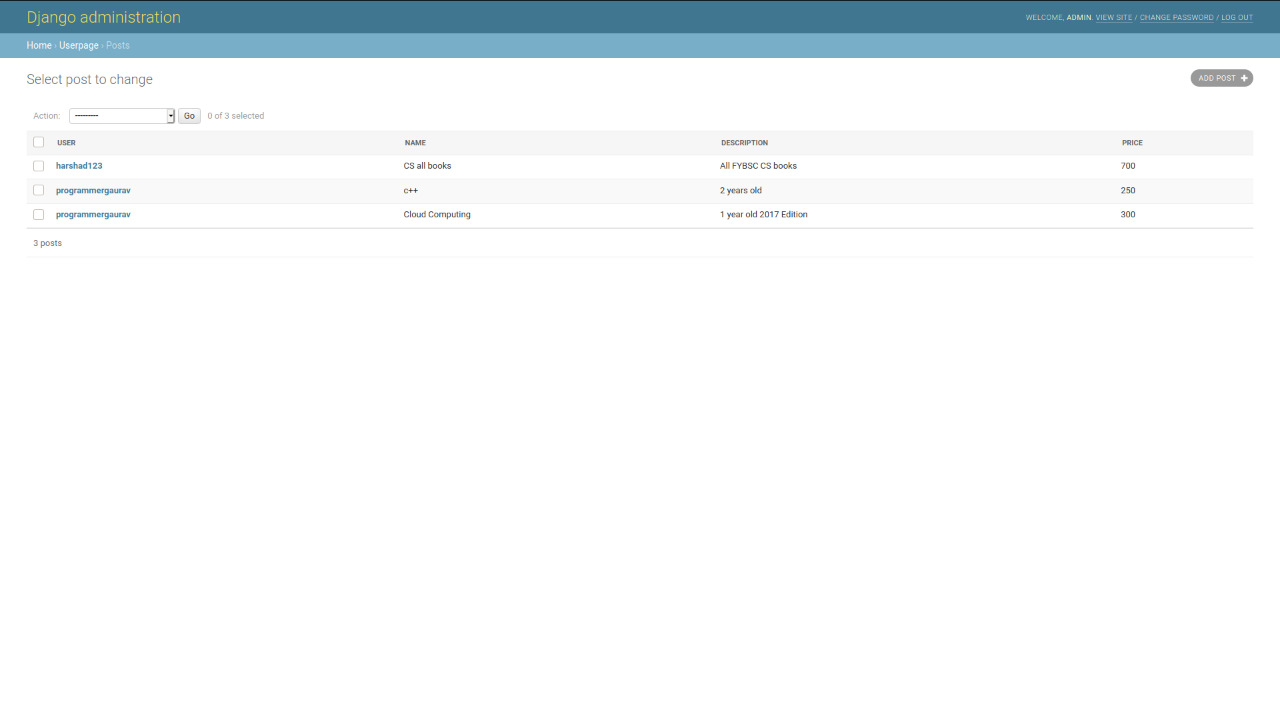Screen dimensions: 1280x720
Task: Open the Action dropdown menu
Action: tap(122, 116)
